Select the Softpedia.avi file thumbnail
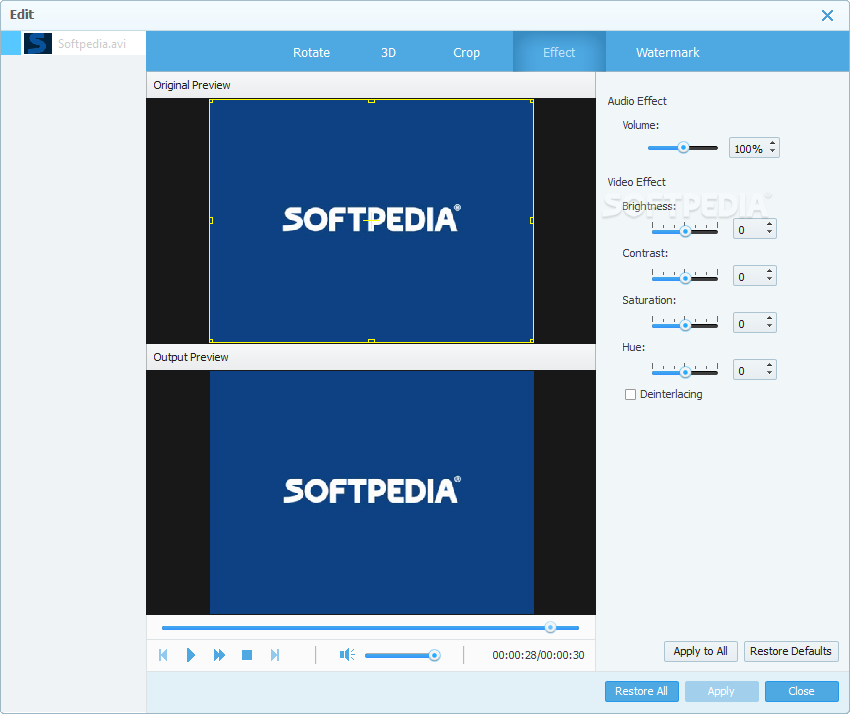The height and width of the screenshot is (714, 850). 38,43
